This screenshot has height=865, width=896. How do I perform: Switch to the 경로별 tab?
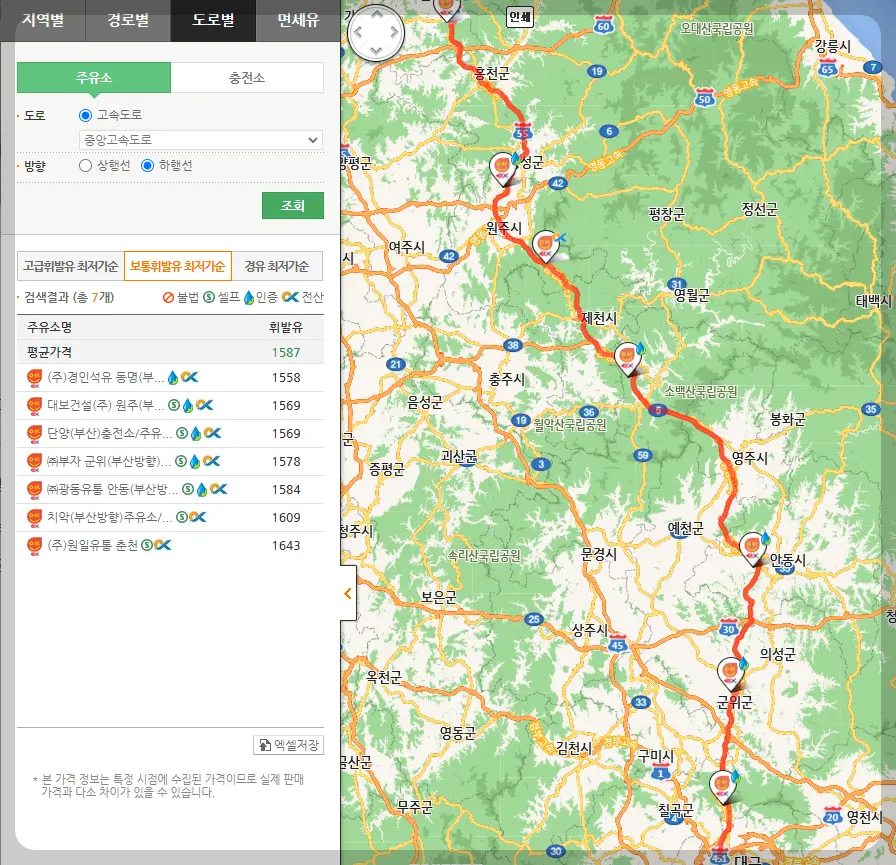128,20
